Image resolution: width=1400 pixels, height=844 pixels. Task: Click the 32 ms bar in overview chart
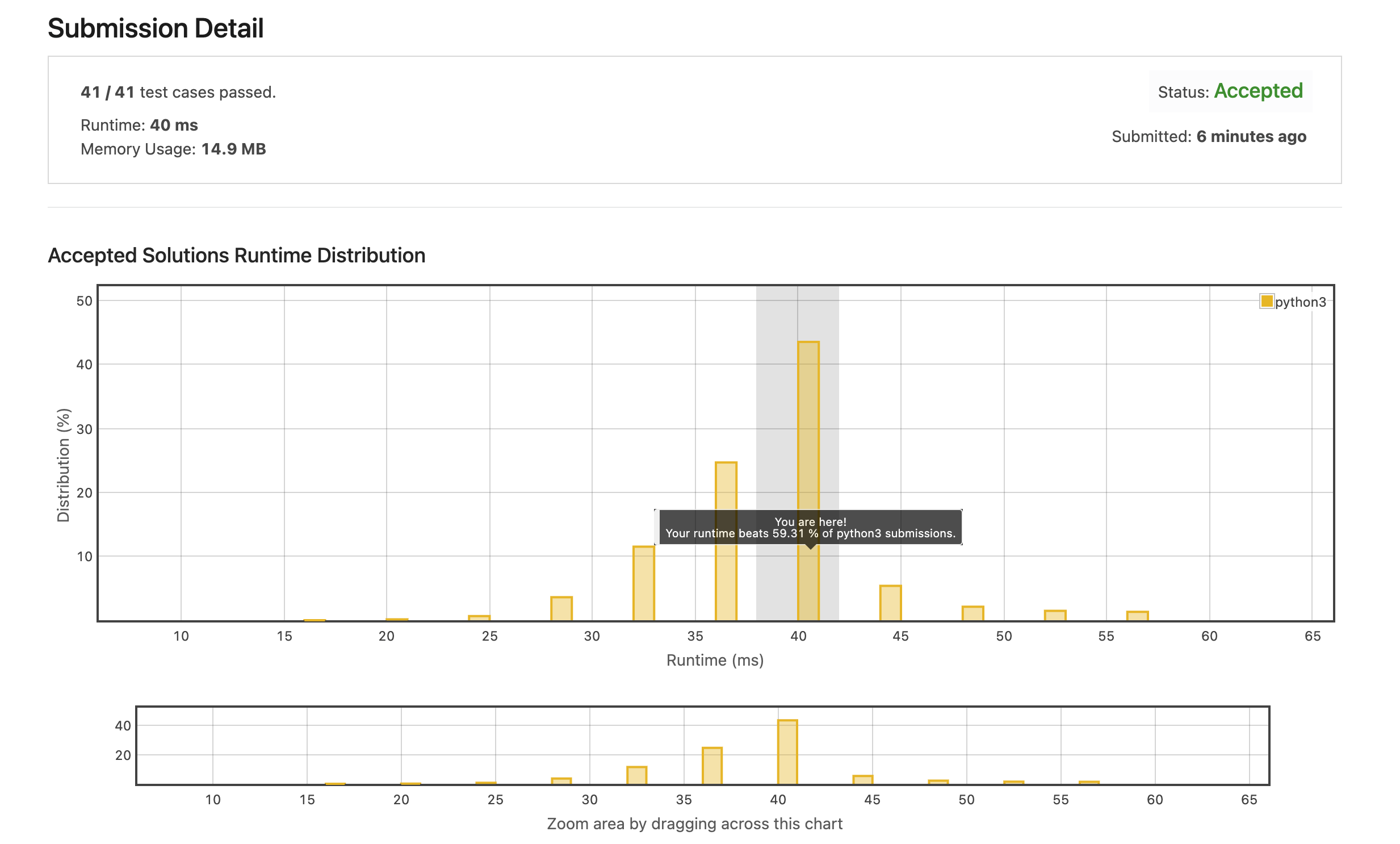coord(636,775)
